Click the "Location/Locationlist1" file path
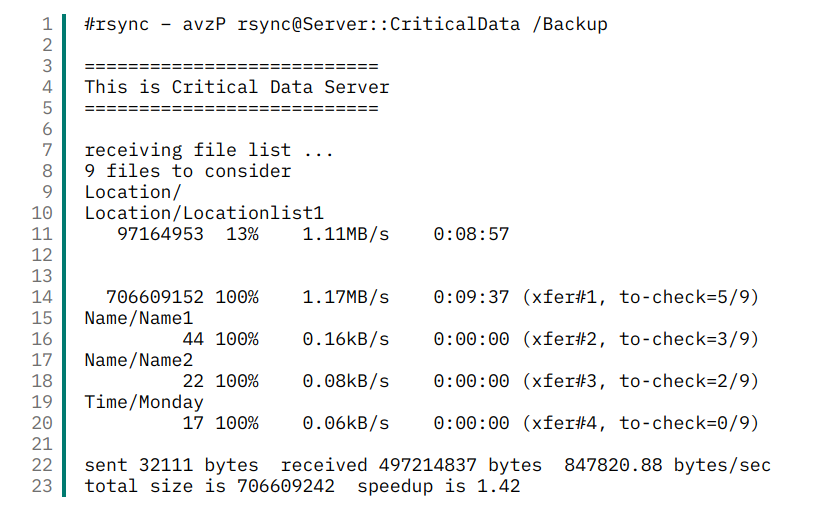Screen dimensions: 840x516 click(x=204, y=213)
